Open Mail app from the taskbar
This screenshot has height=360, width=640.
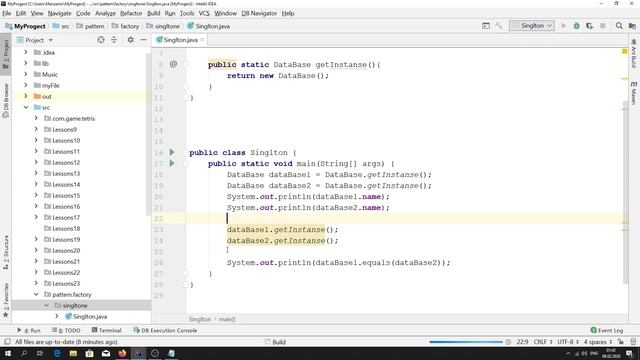pos(106,353)
